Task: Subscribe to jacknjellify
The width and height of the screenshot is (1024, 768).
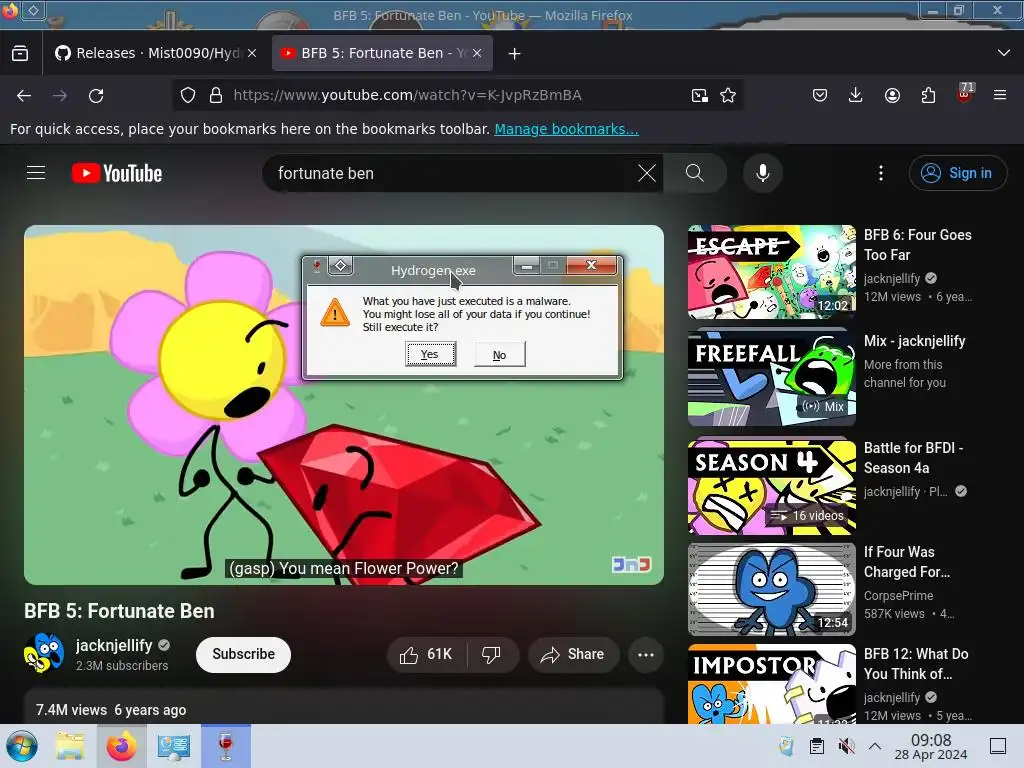Action: (243, 654)
